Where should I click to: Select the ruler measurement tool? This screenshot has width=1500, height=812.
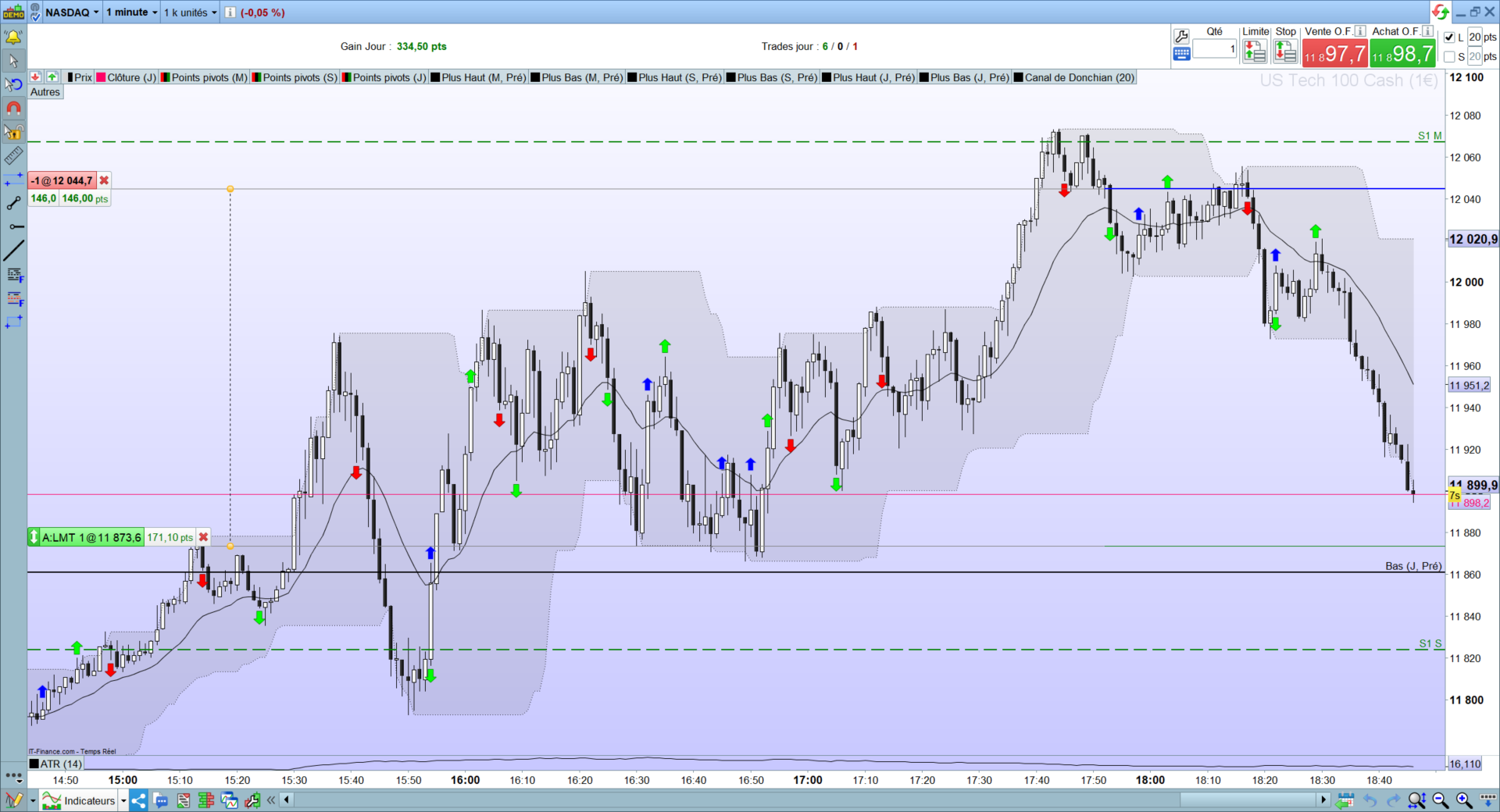13,156
